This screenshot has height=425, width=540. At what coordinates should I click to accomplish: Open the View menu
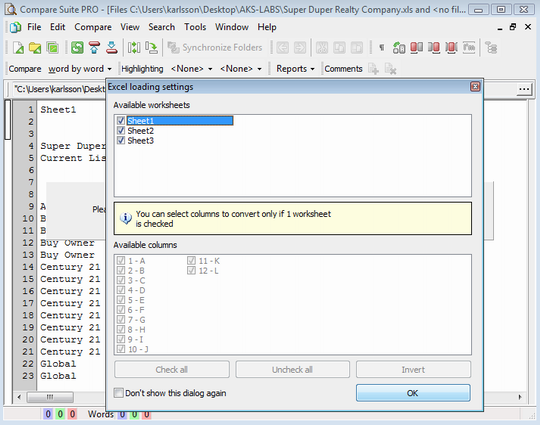pyautogui.click(x=130, y=27)
